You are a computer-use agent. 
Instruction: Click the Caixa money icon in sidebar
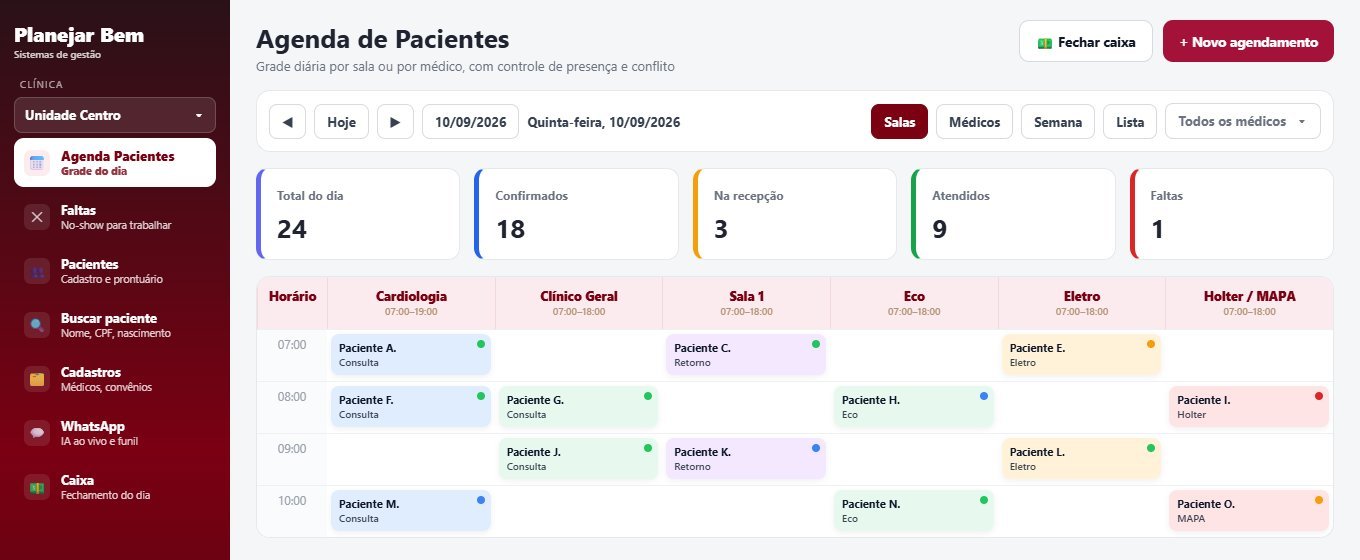point(37,487)
